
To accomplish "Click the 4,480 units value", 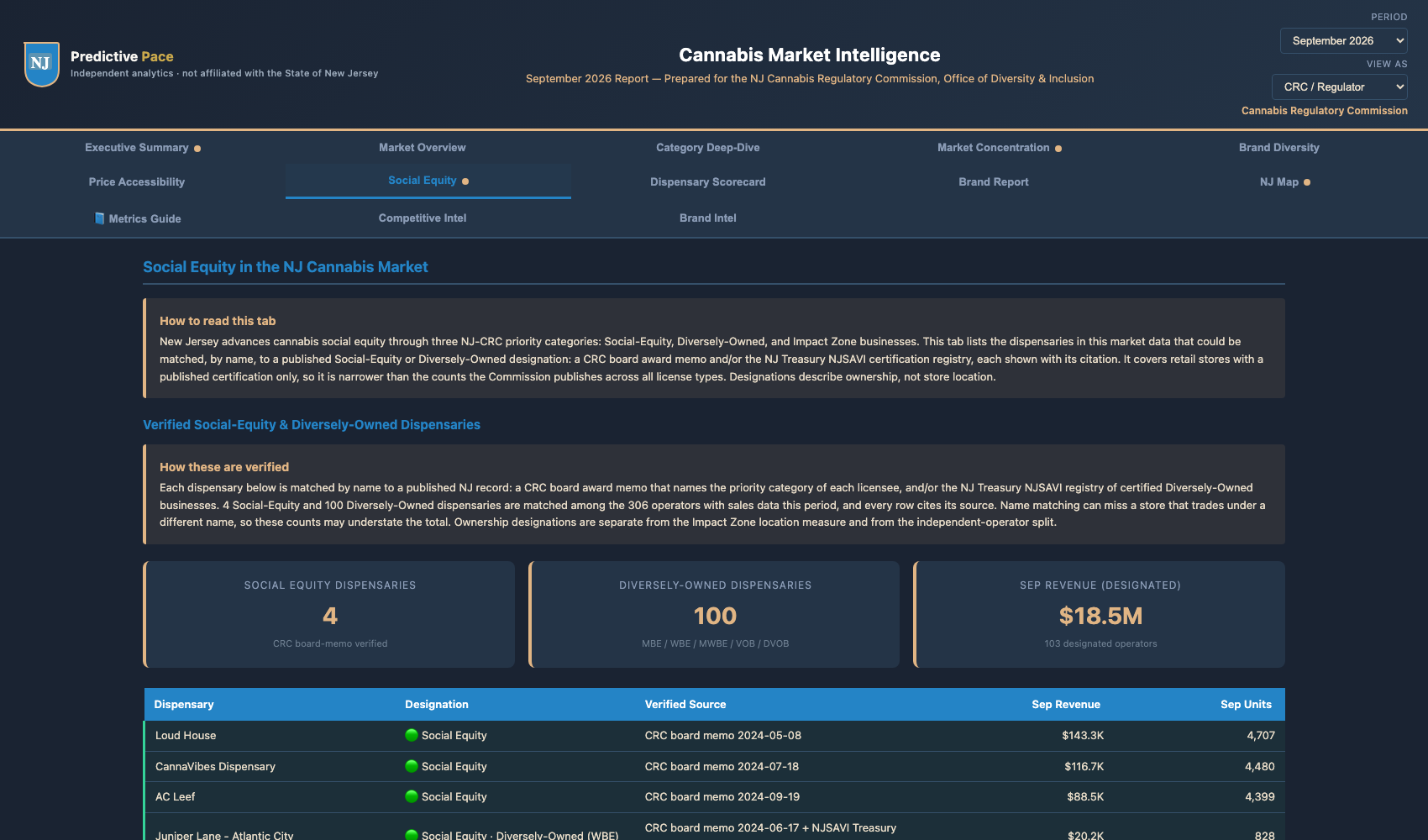I will (x=1259, y=767).
